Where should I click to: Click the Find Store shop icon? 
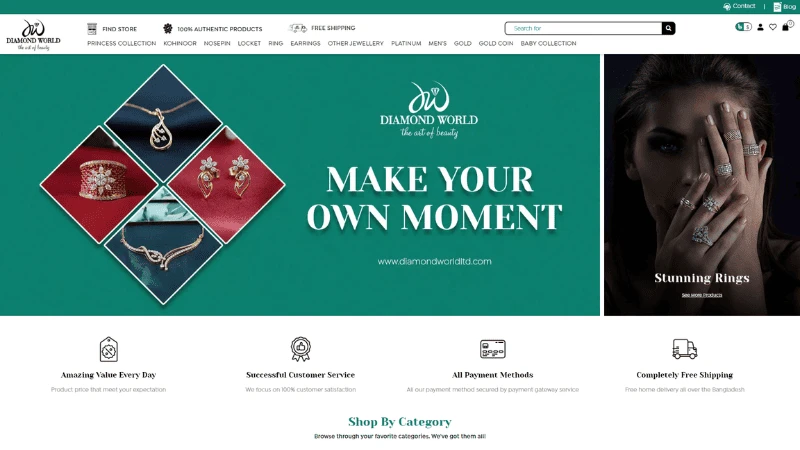(x=92, y=29)
